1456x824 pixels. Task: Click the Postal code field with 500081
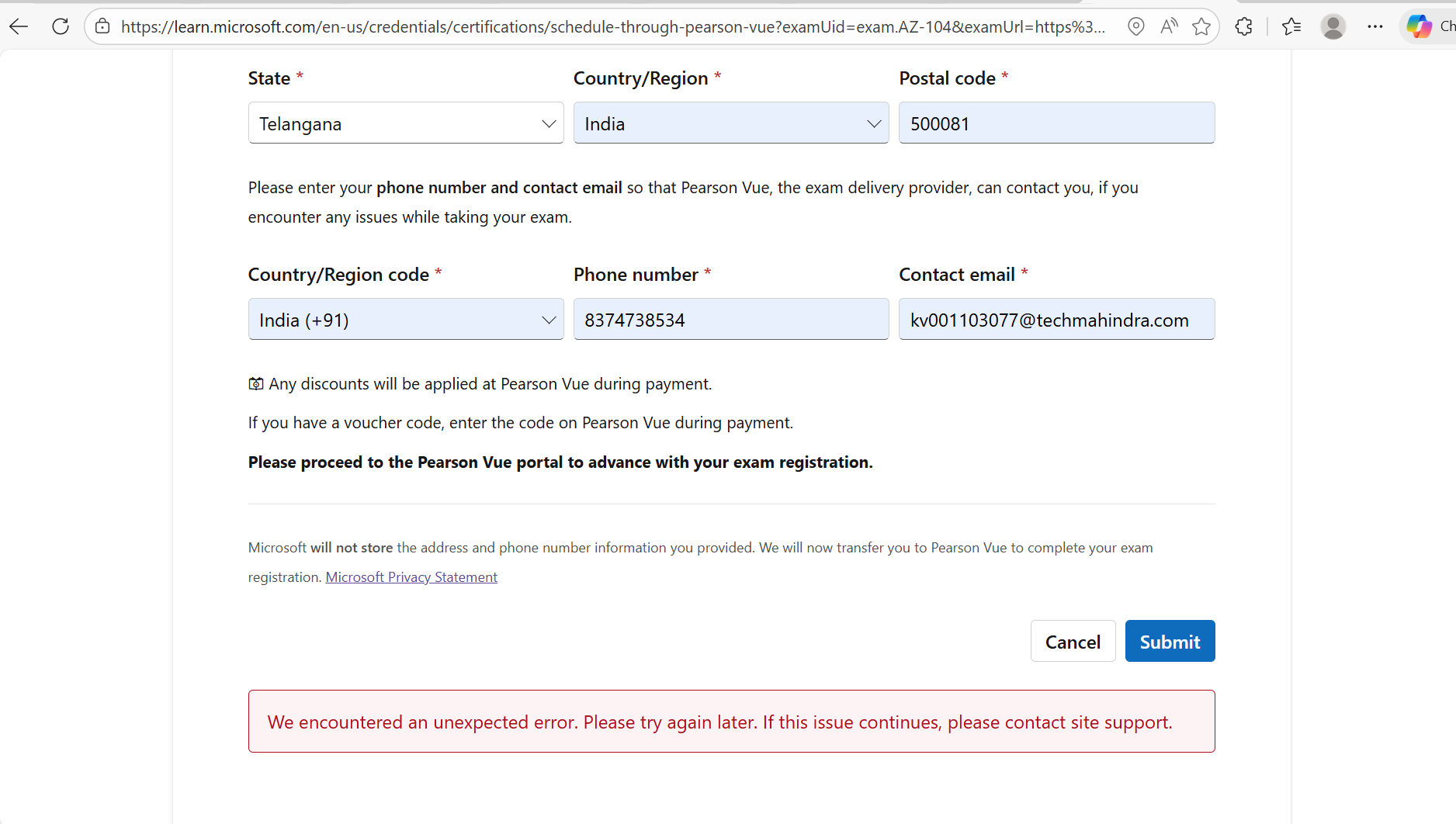click(1056, 123)
